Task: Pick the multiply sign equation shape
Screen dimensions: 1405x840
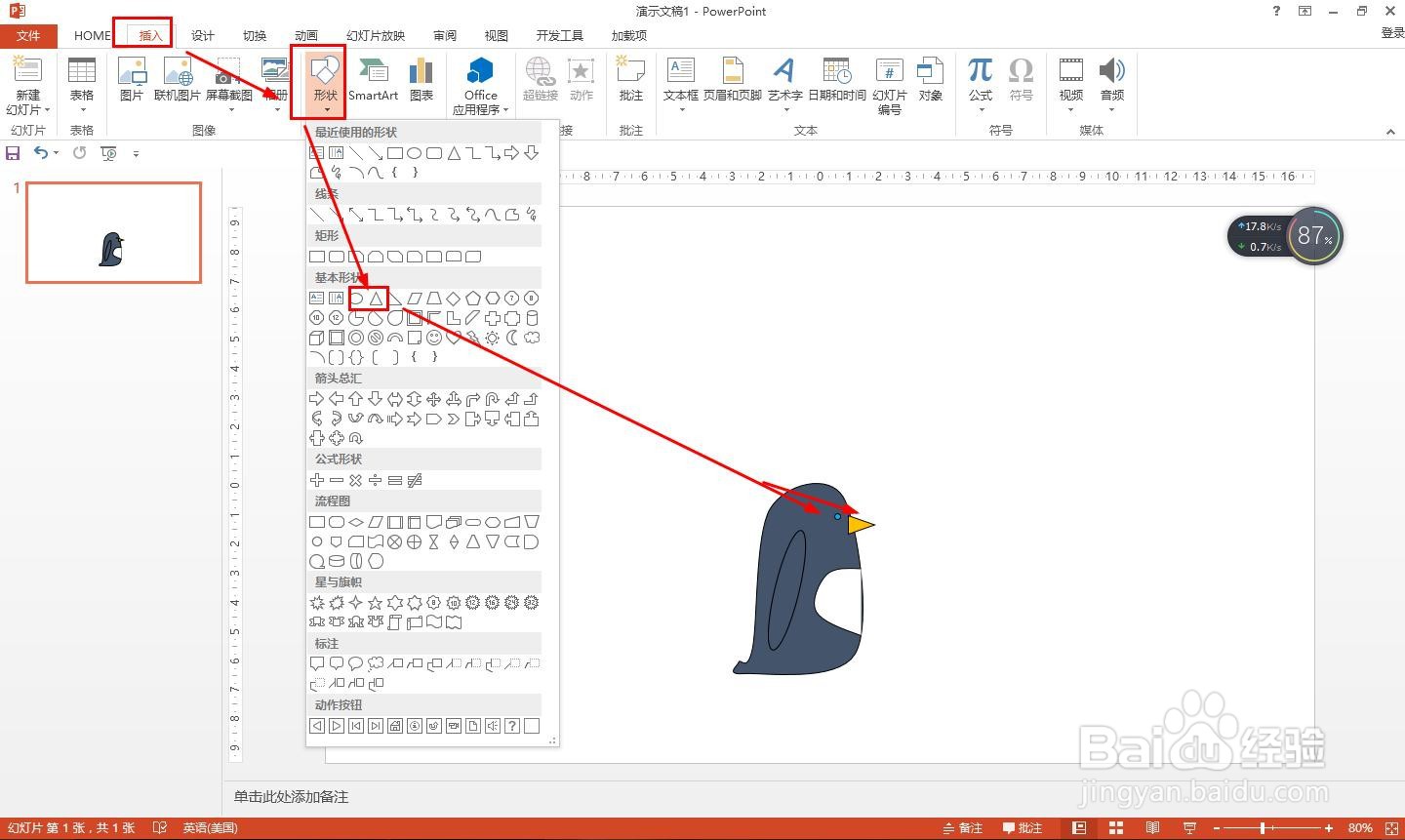Action: 356,480
